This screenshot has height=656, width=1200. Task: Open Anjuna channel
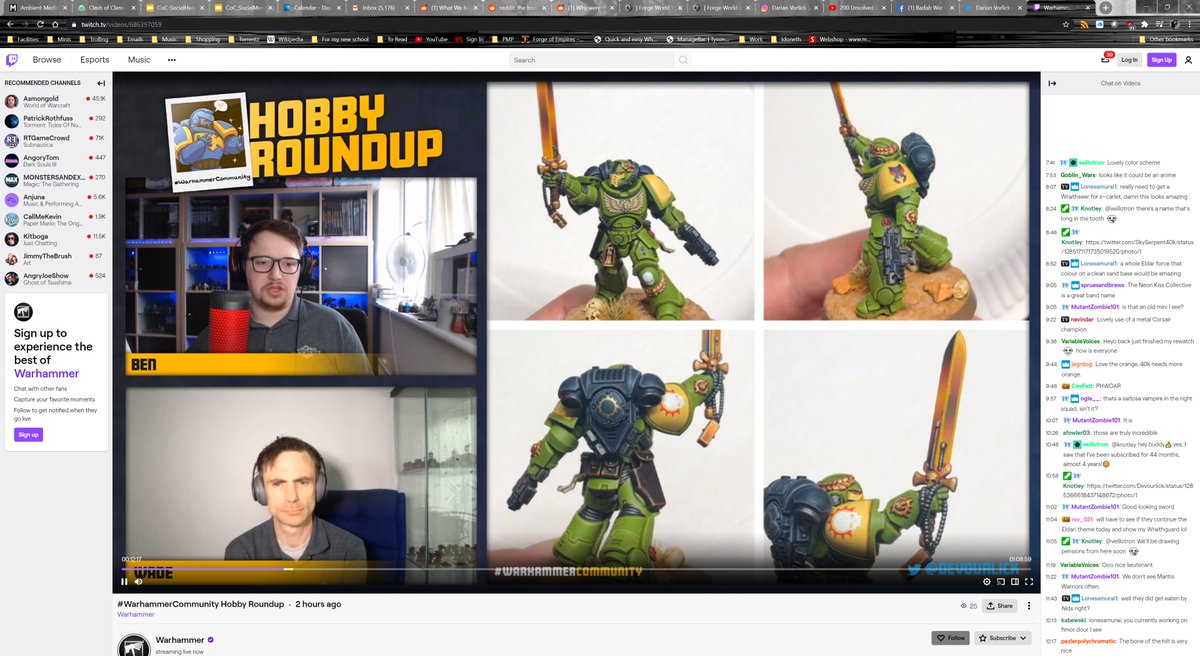(55, 199)
